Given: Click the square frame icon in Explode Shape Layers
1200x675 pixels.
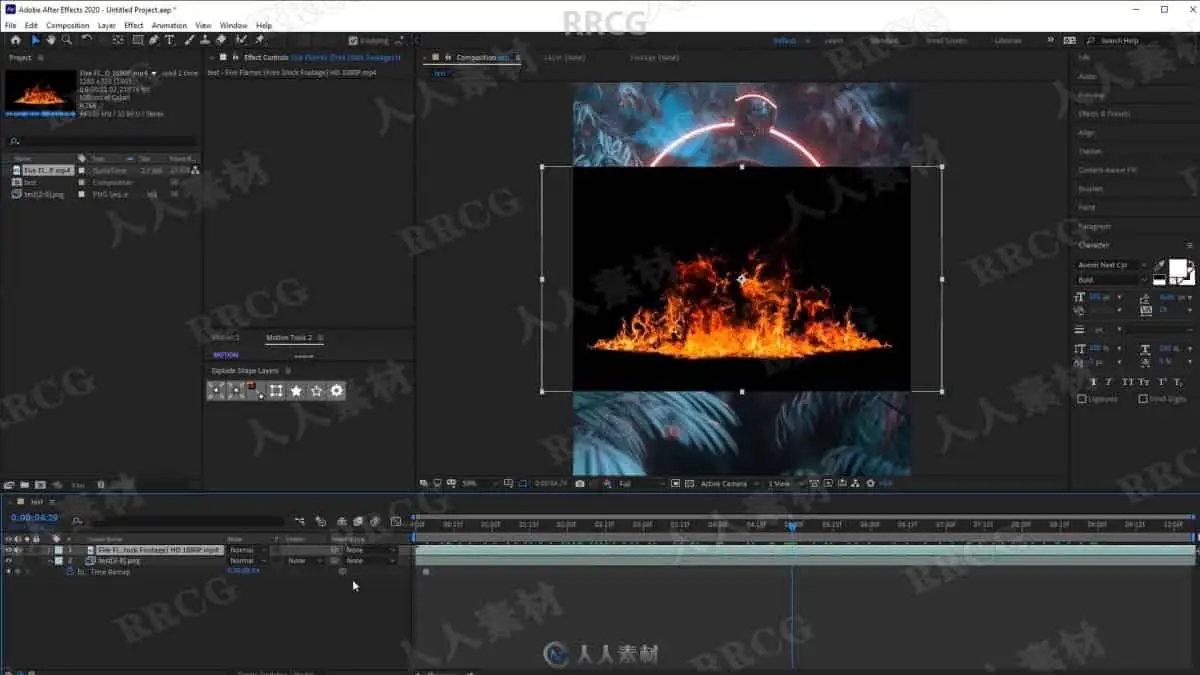Looking at the screenshot, I should point(276,391).
